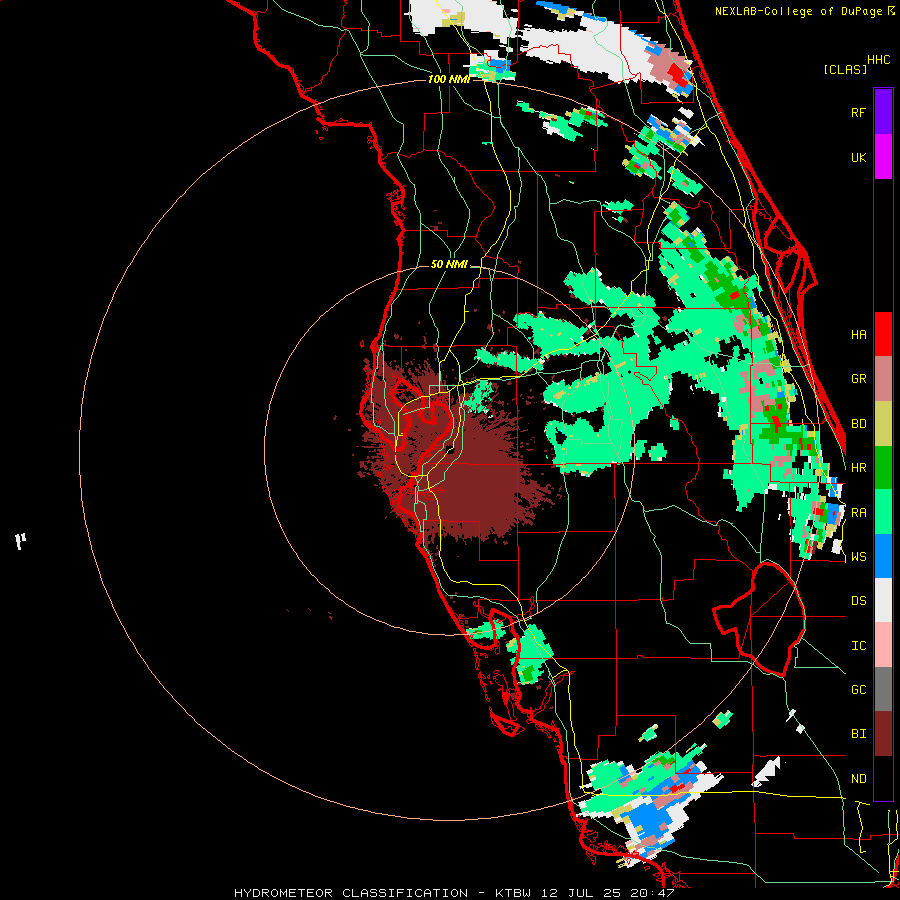The image size is (900, 900).
Task: Click the "HA" legend label
Action: (x=858, y=335)
